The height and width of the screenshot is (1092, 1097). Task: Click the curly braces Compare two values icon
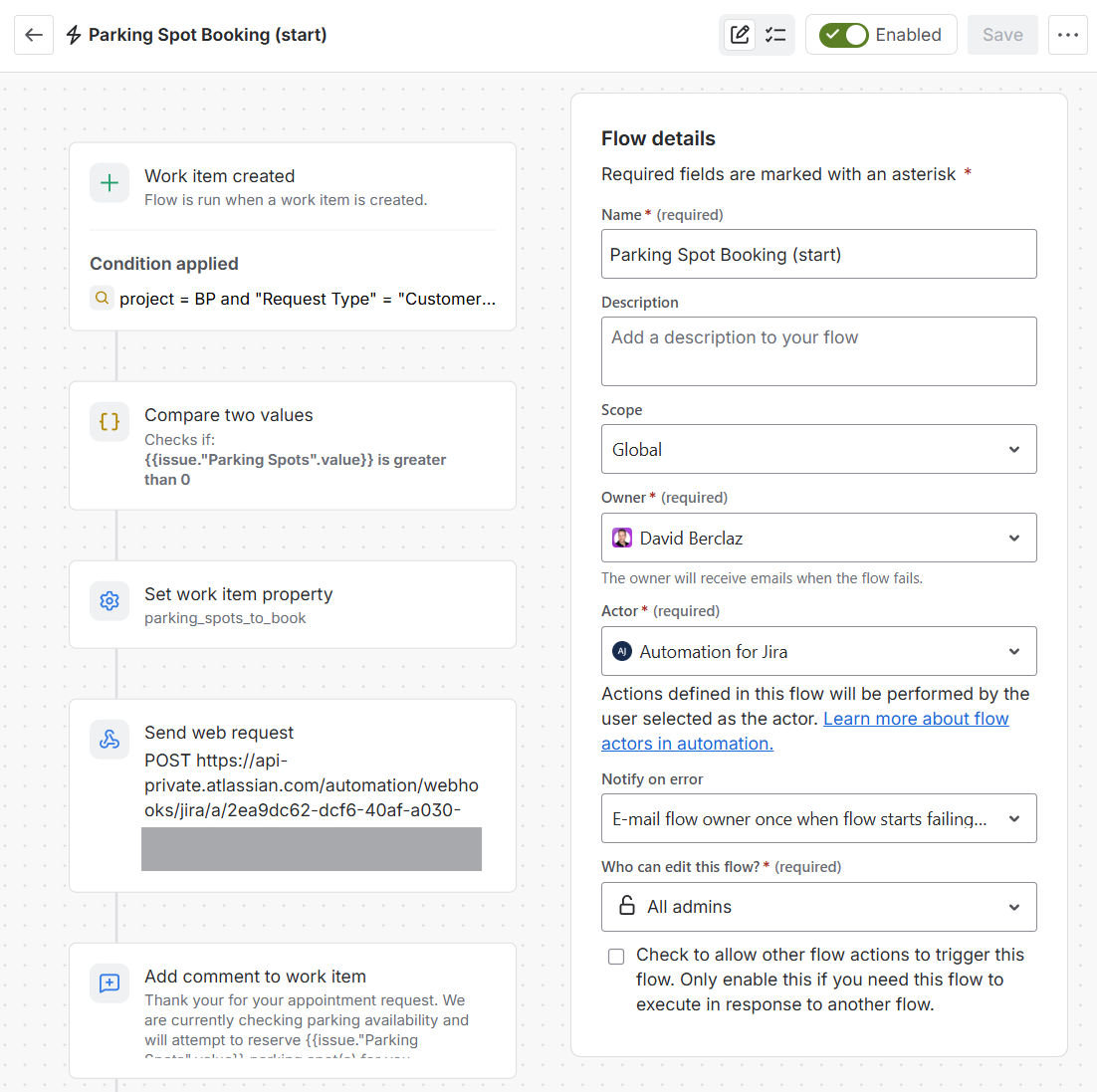pos(110,422)
